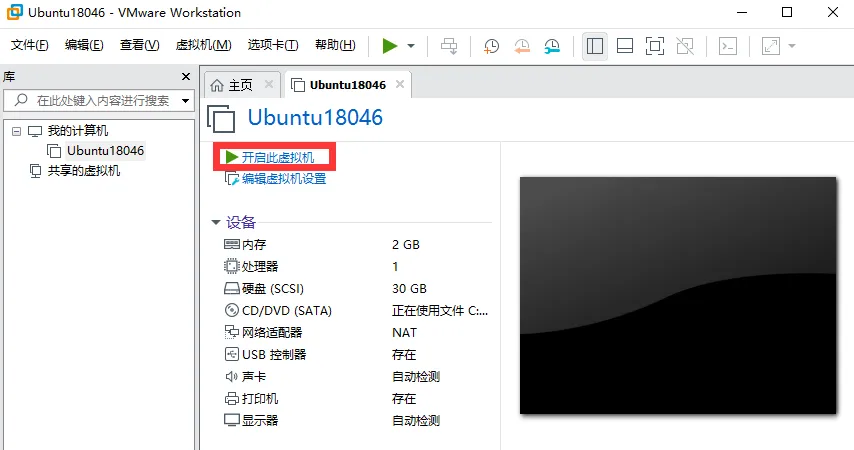Toggle the library sidebar view icon
This screenshot has height=450, width=854.
click(x=595, y=46)
